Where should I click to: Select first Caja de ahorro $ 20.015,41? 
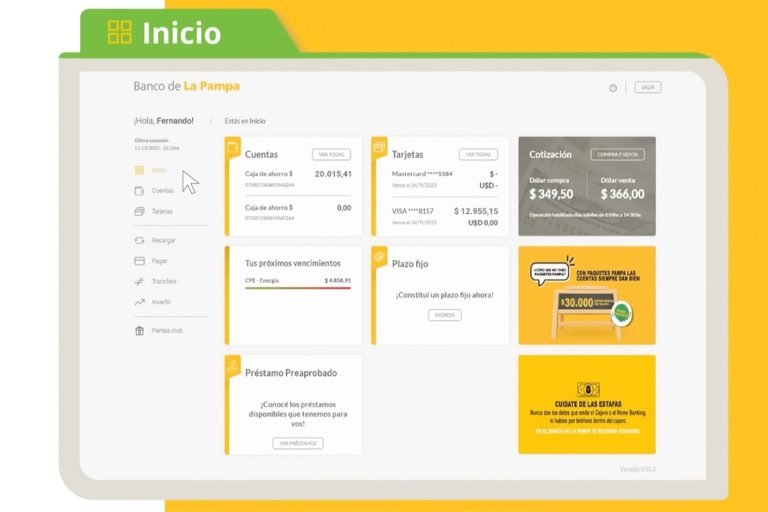pyautogui.click(x=298, y=179)
